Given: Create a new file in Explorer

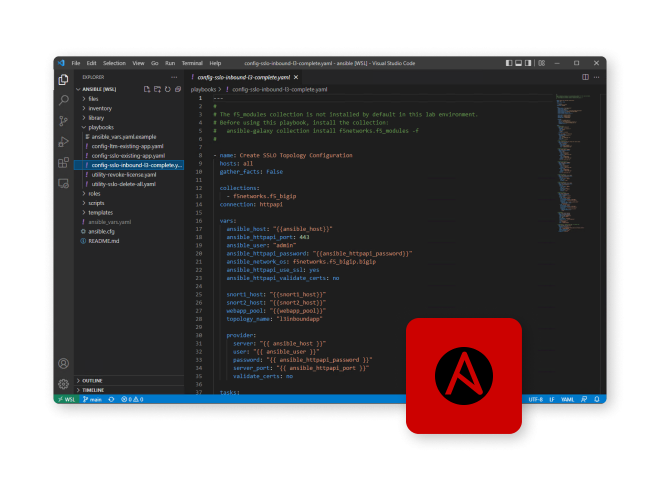Looking at the screenshot, I should [x=147, y=89].
